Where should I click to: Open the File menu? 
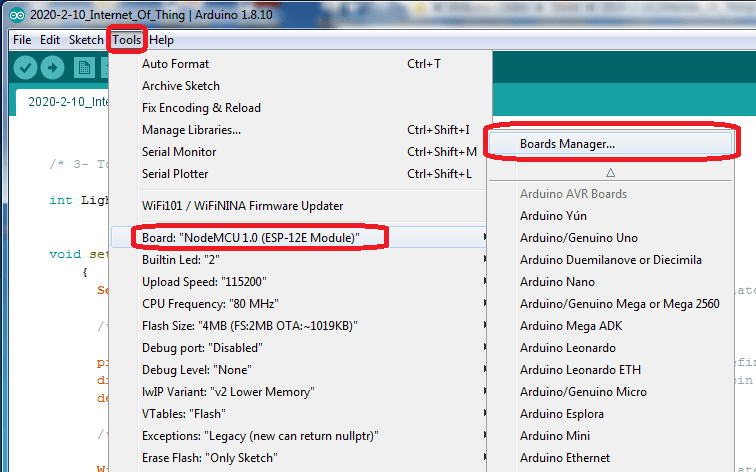(x=22, y=40)
